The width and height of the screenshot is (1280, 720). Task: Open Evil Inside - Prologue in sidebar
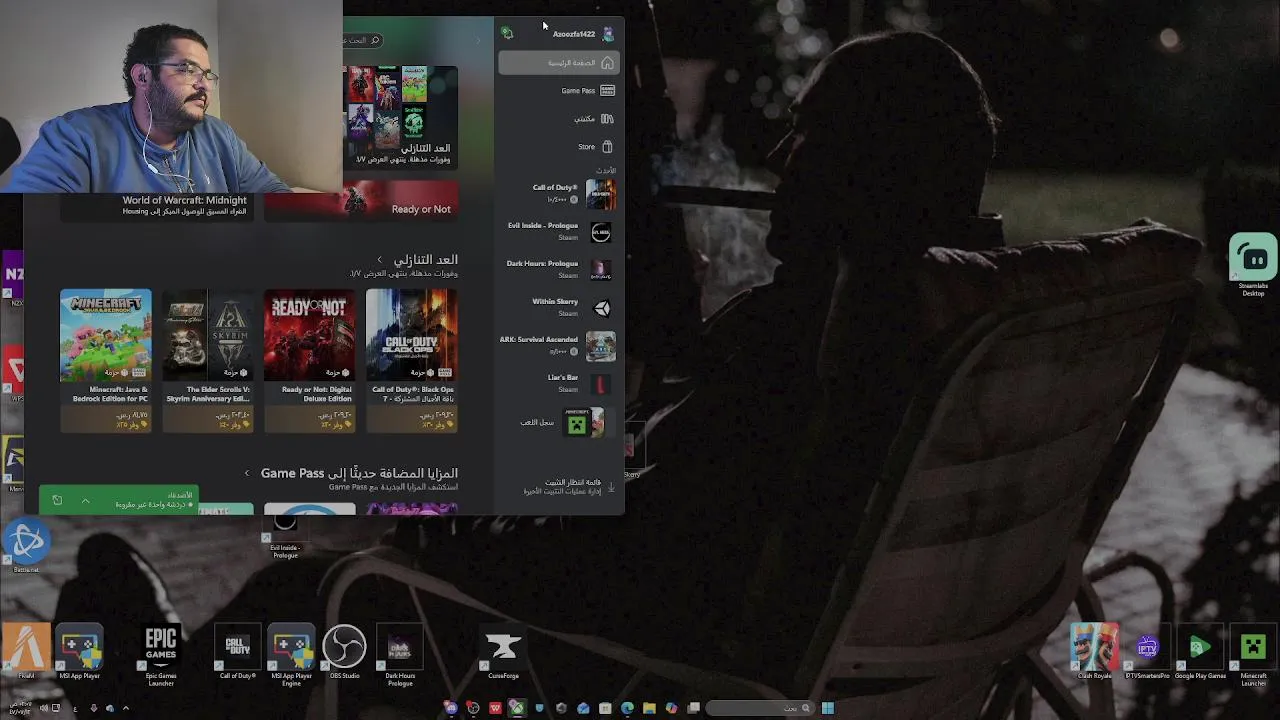click(x=559, y=232)
